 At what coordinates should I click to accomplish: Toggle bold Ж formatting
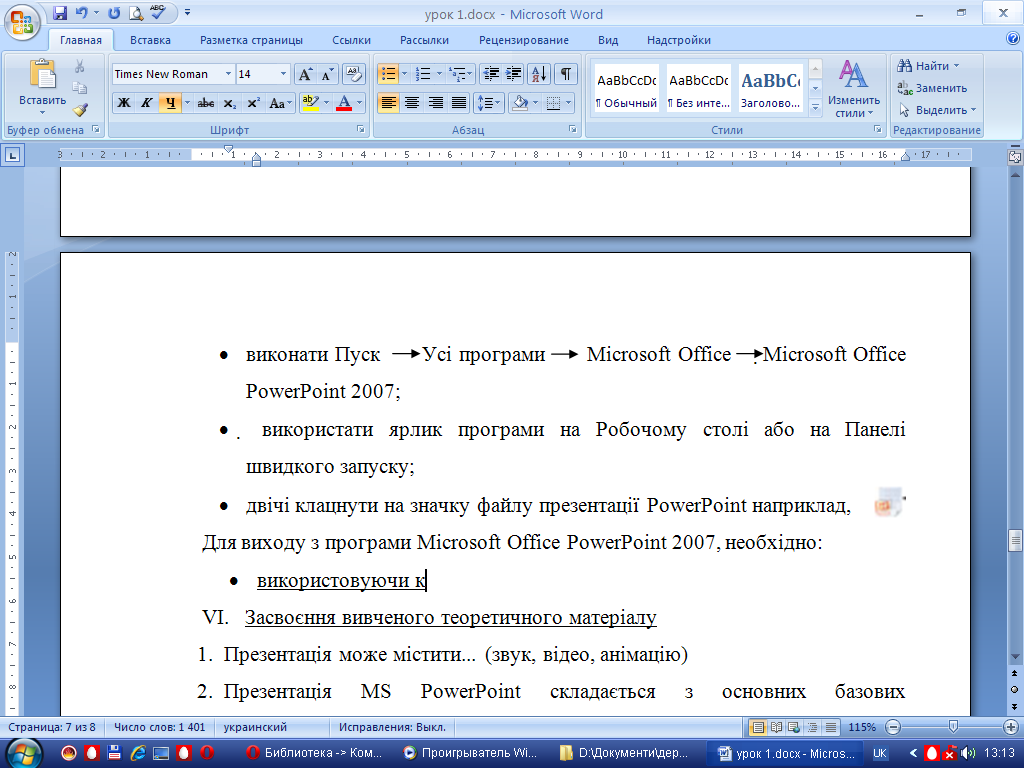123,103
